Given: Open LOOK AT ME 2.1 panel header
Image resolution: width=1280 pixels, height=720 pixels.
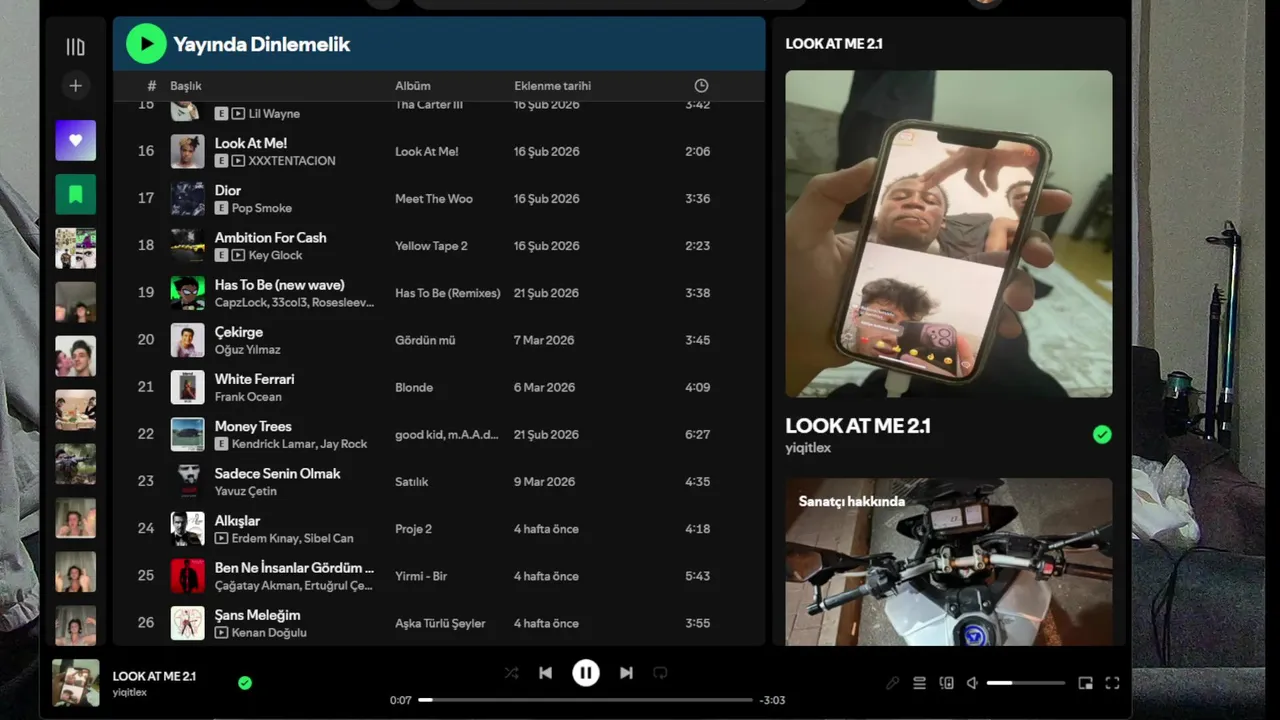Looking at the screenshot, I should tap(834, 44).
